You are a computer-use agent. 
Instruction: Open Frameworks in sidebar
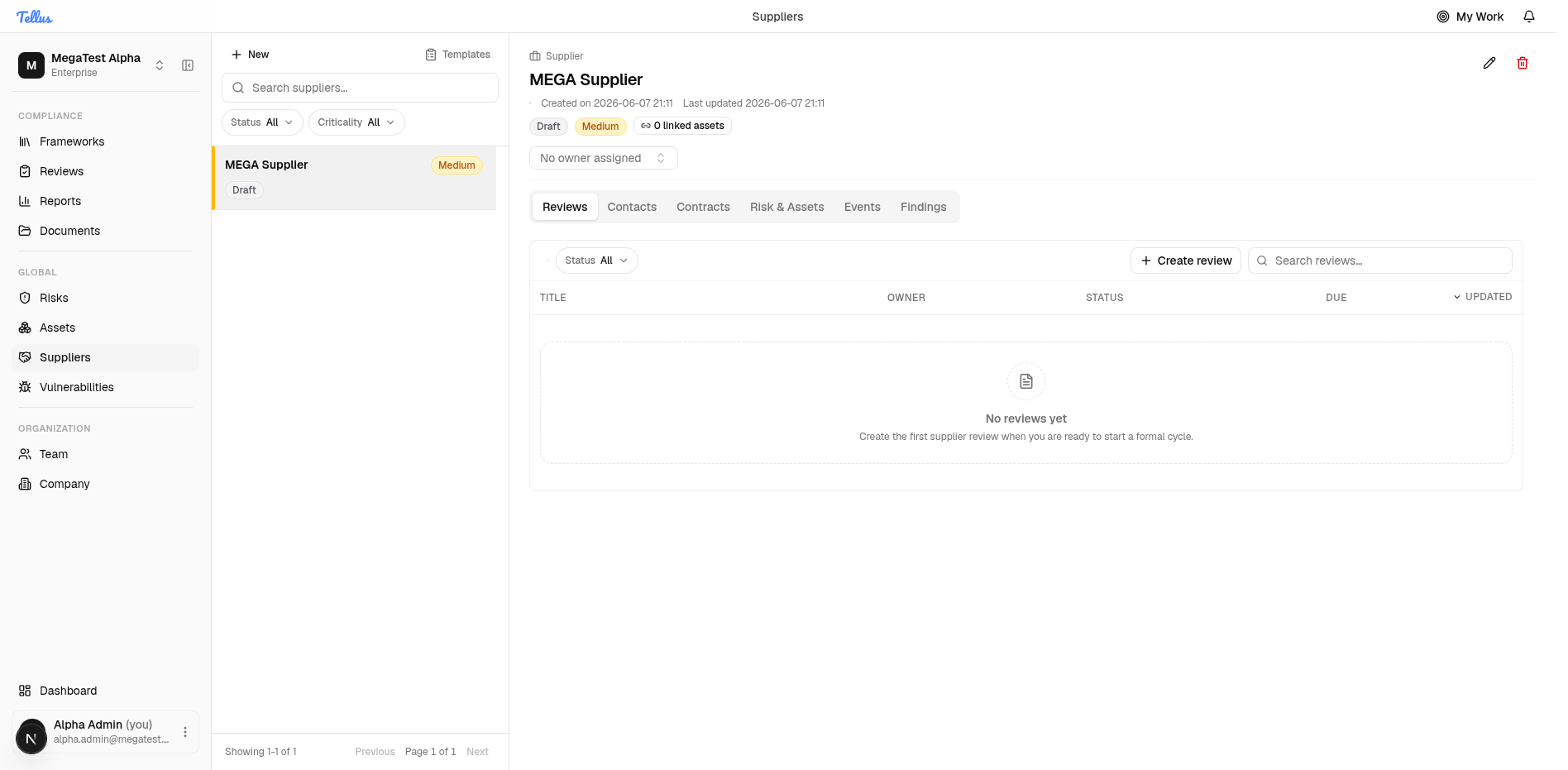pos(106,141)
